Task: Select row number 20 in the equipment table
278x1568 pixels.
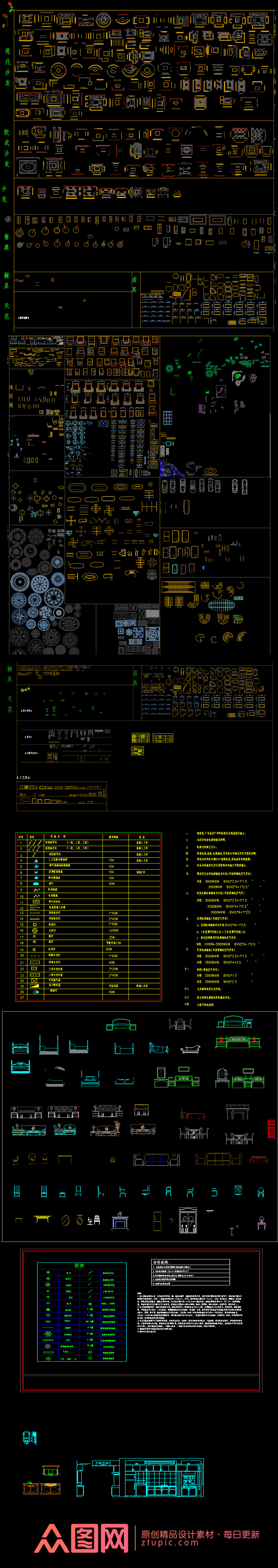Action: coord(22,956)
